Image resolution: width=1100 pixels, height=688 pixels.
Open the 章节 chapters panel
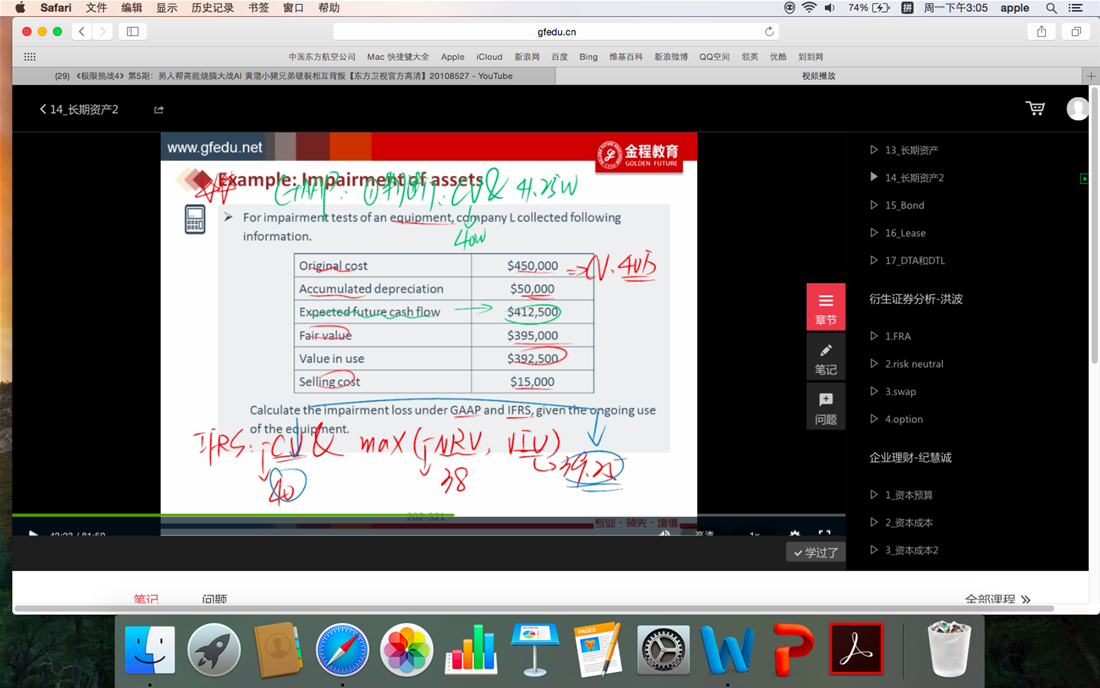[825, 307]
